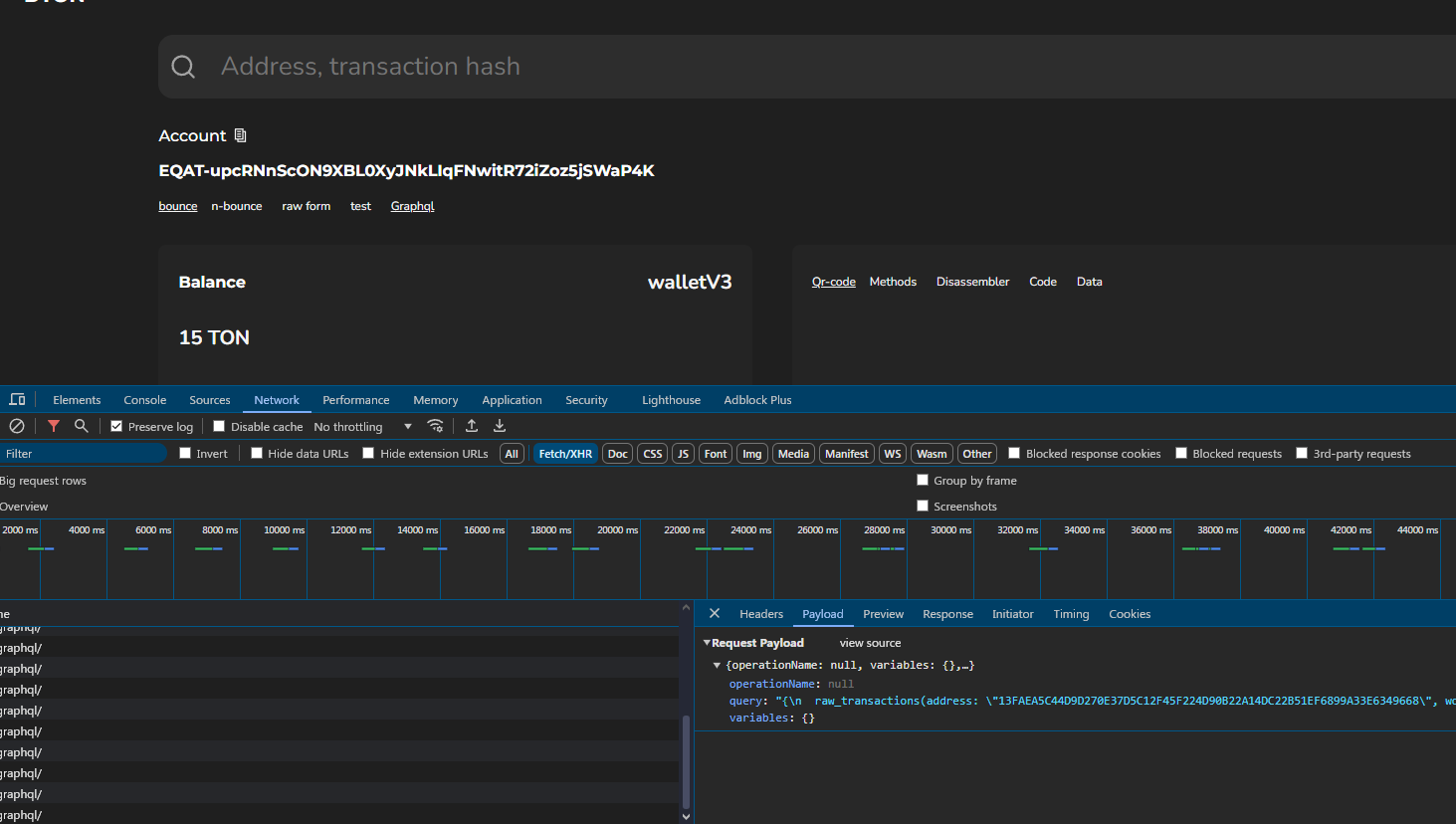Open the Graphql link under account

point(412,206)
